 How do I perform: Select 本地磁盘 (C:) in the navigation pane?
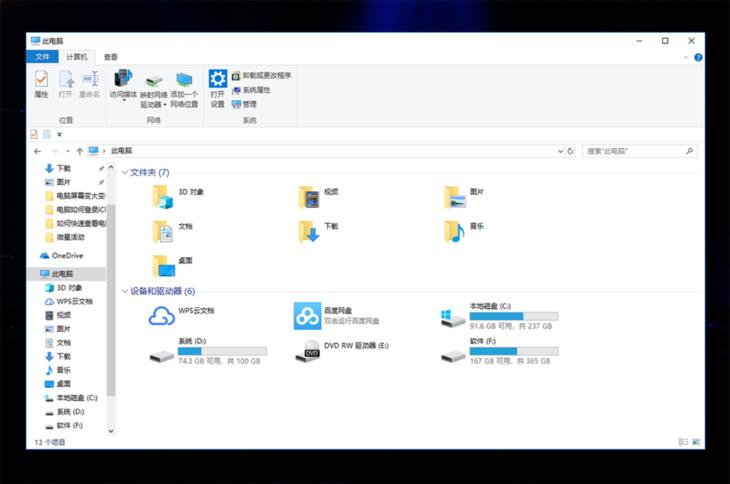pyautogui.click(x=71, y=398)
